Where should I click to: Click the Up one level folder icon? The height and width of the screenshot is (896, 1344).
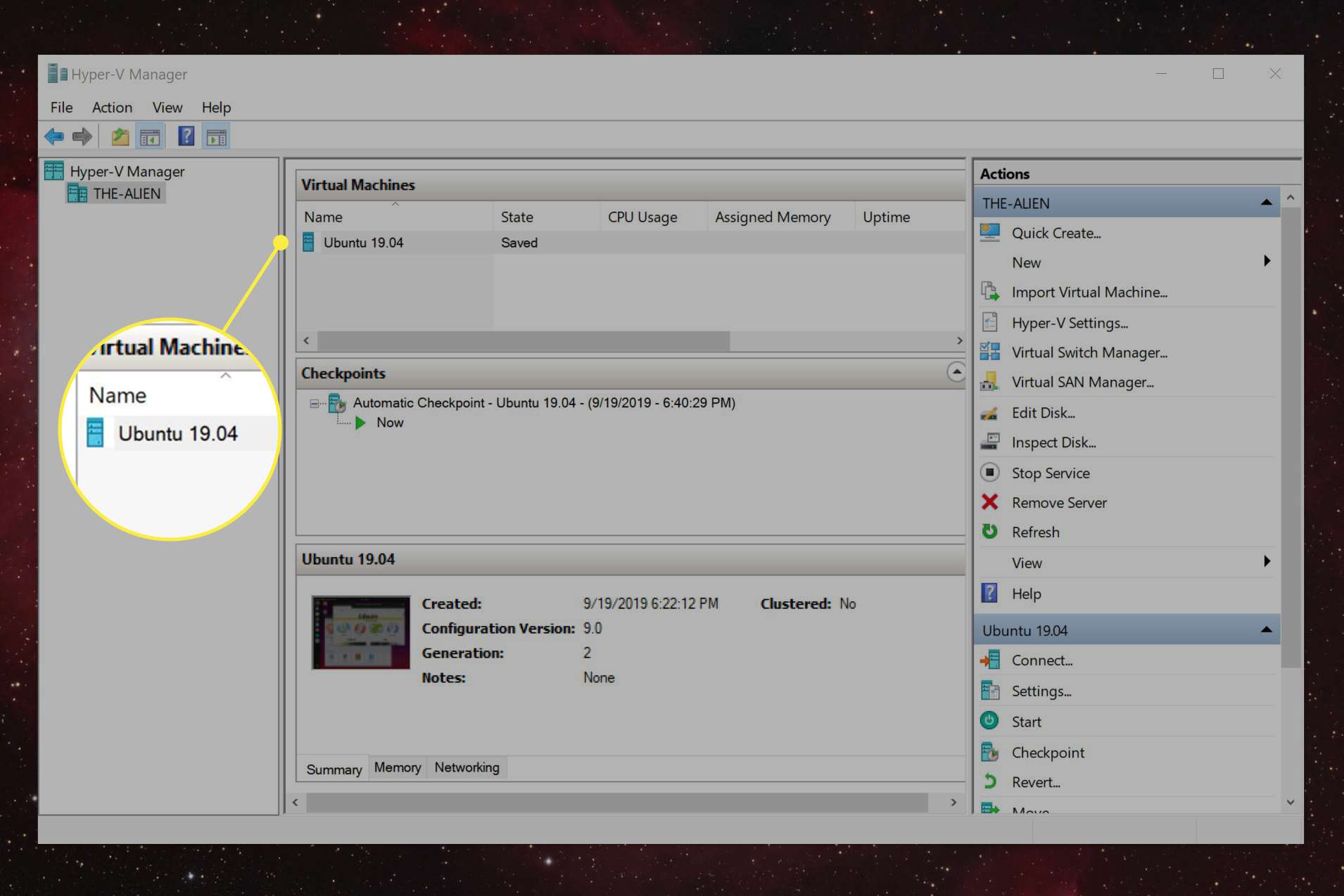[x=120, y=136]
